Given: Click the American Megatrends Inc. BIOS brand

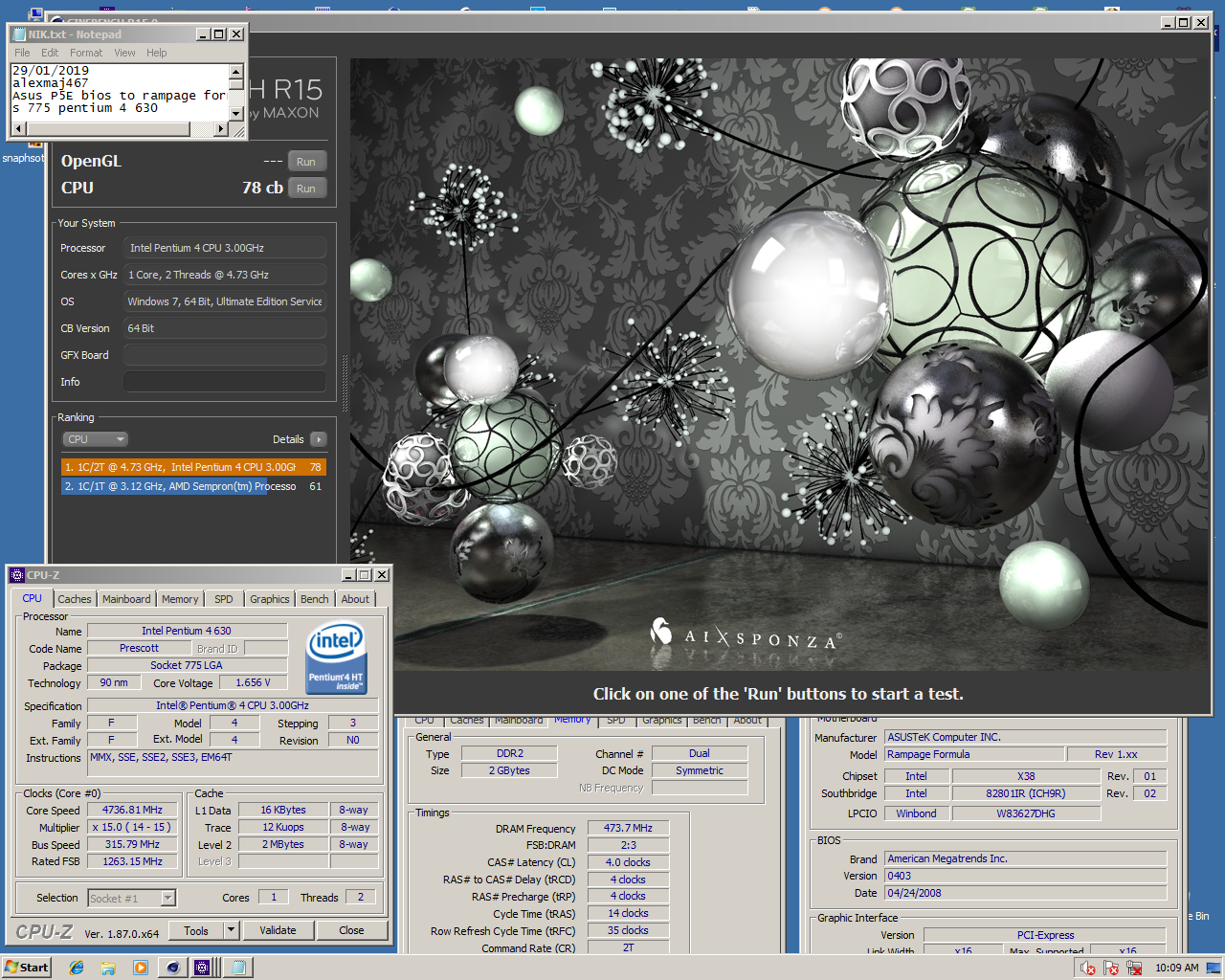Looking at the screenshot, I should tap(1025, 858).
